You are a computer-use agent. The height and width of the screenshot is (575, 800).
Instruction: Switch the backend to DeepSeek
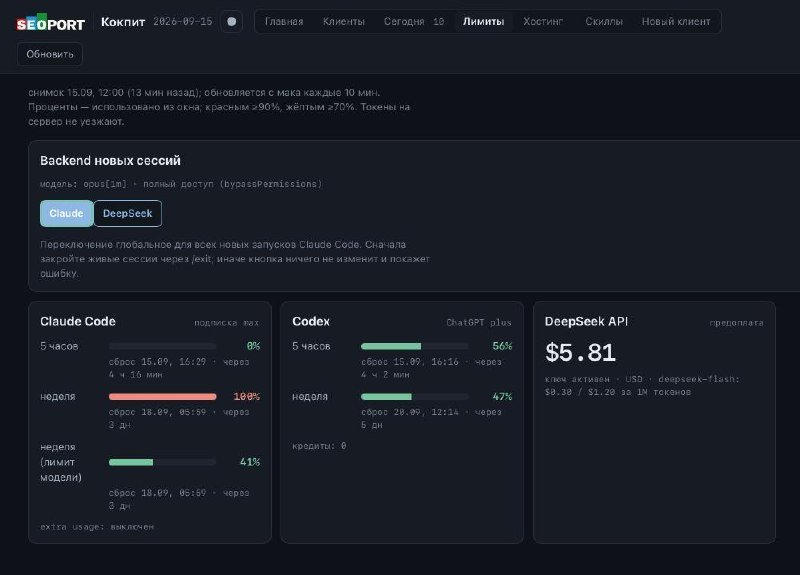[128, 213]
